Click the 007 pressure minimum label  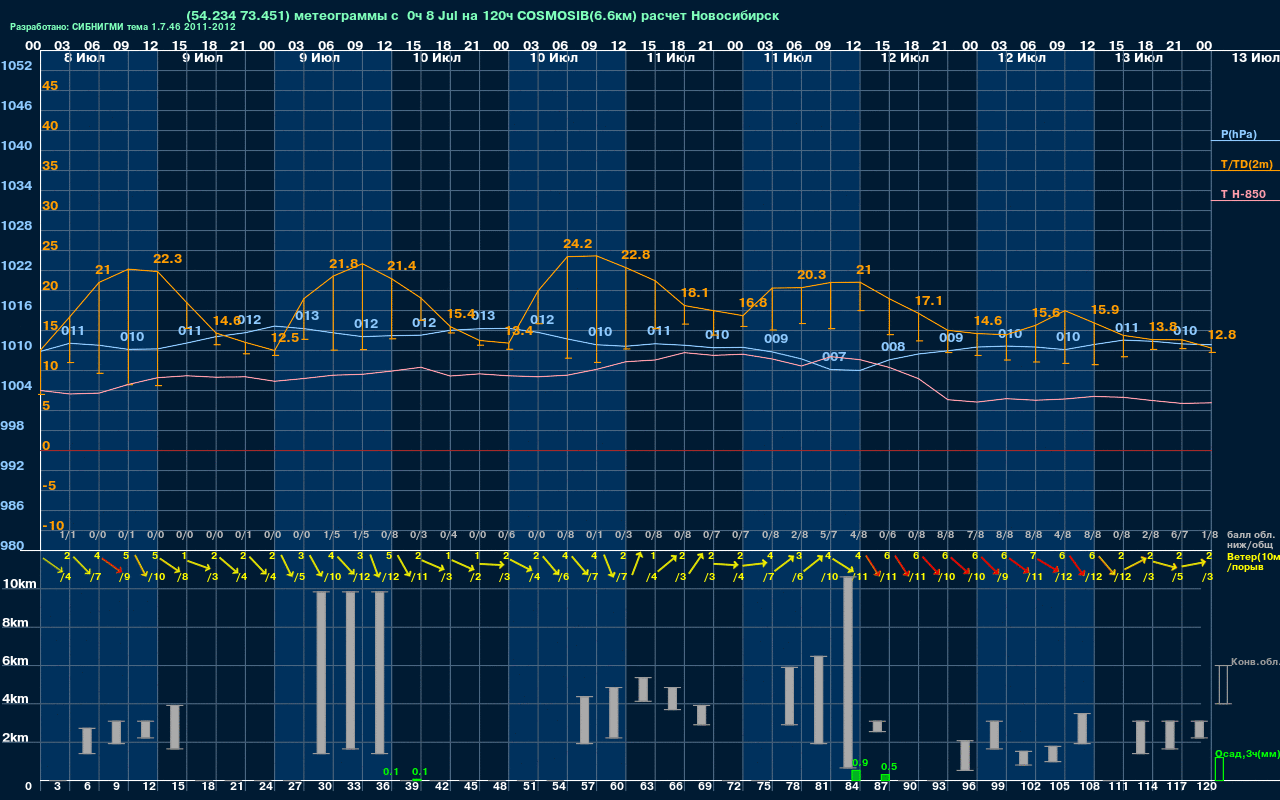pos(834,356)
